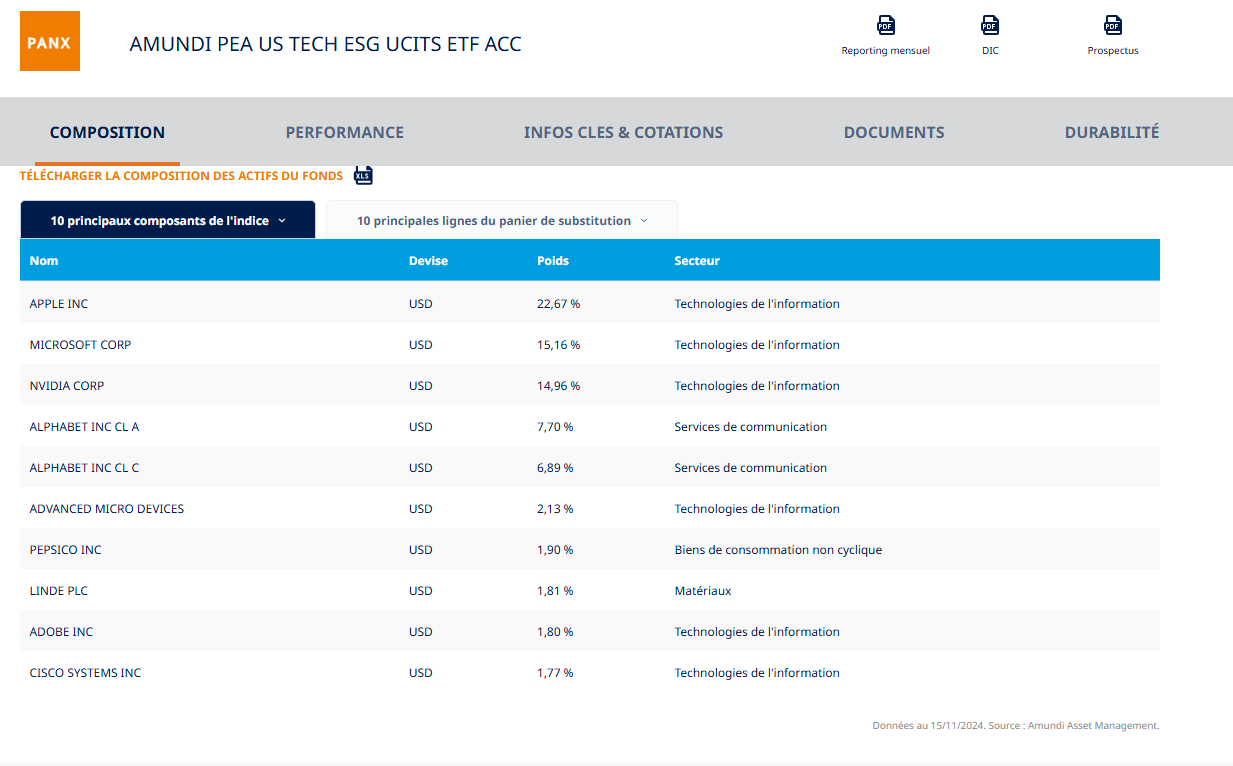
Task: Click the XLS download icon
Action: (x=363, y=176)
